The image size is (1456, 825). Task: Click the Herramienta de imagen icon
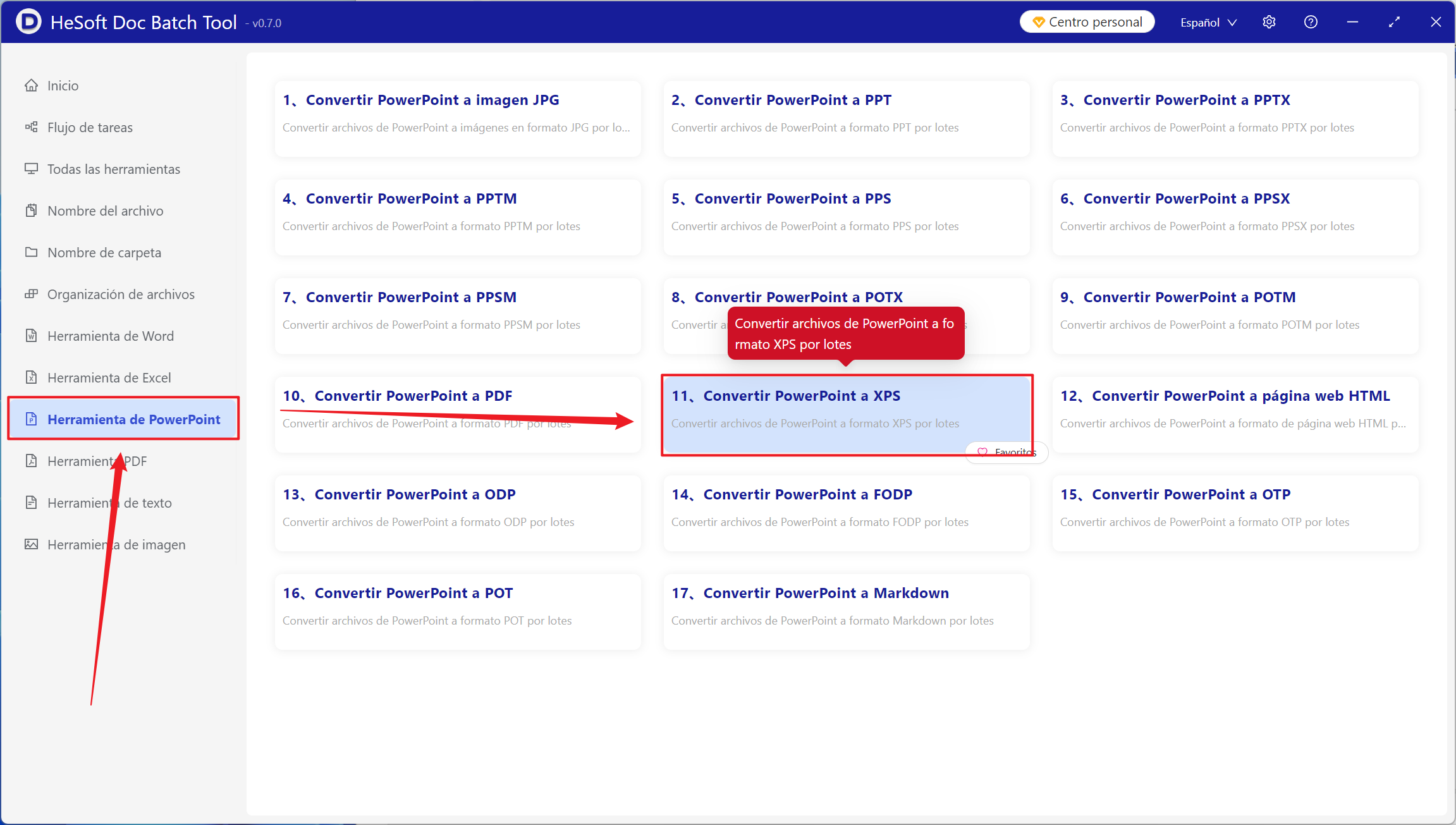(x=31, y=544)
